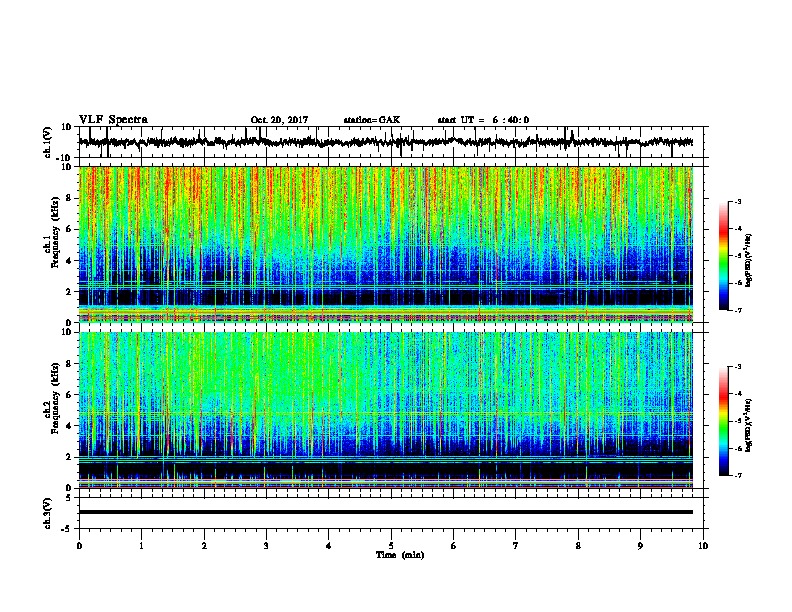
Task: Click the '8' kHz tick on ch.1 spectrogram
Action: pyautogui.click(x=69, y=198)
